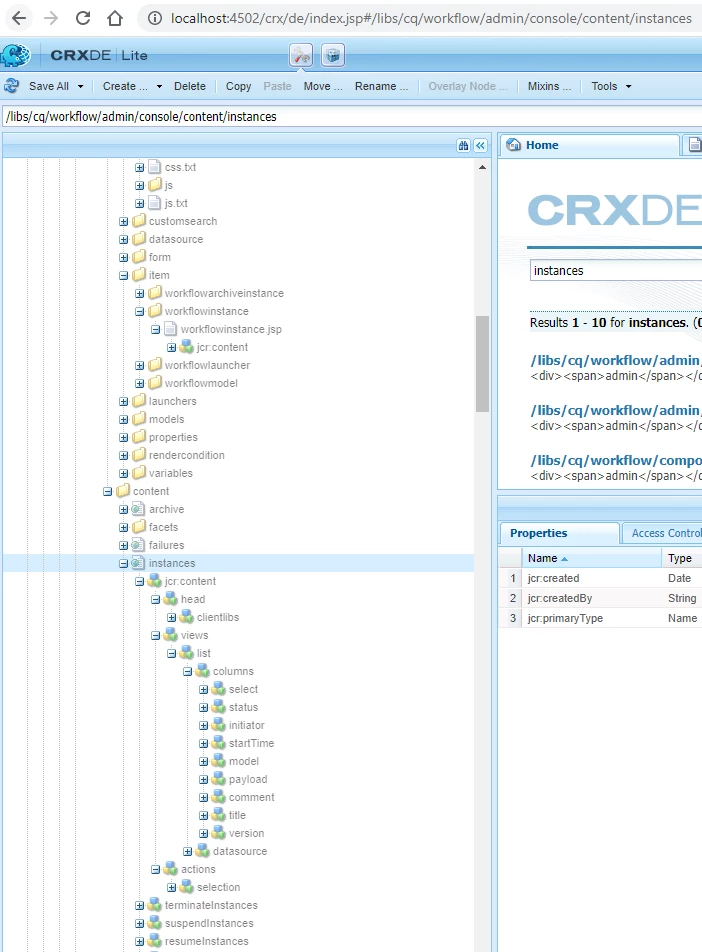Click the browser forward arrow

pos(51,18)
